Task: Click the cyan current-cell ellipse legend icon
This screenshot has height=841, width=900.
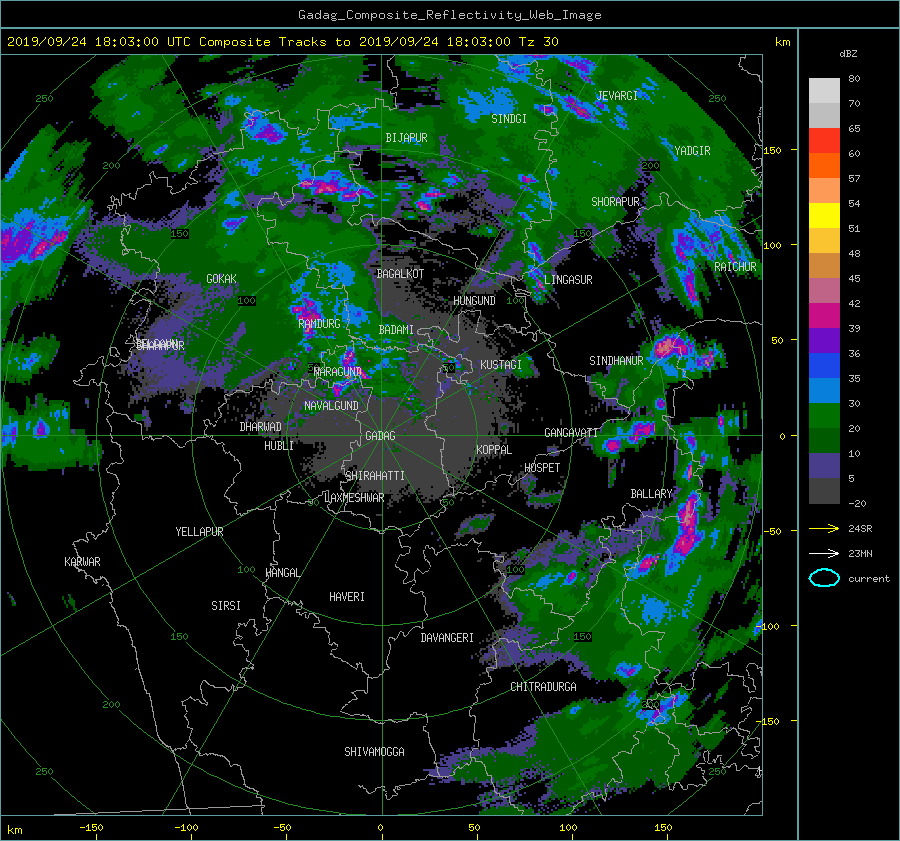Action: pos(824,578)
